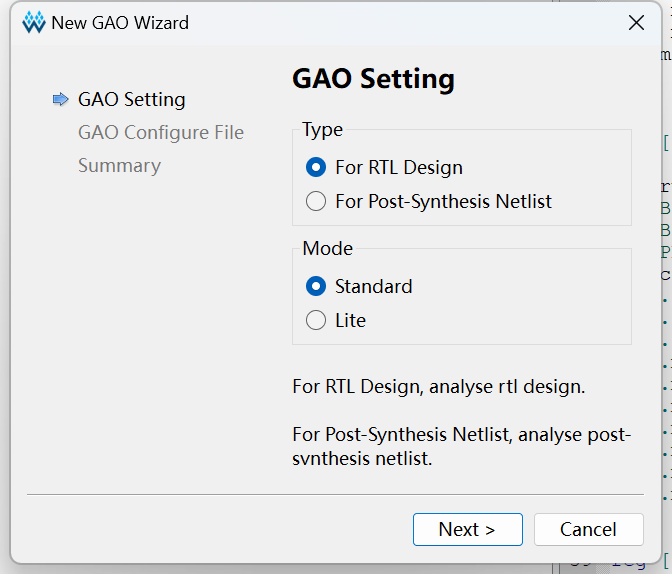Click the Next > button
Viewport: 672px width, 574px height.
point(468,529)
